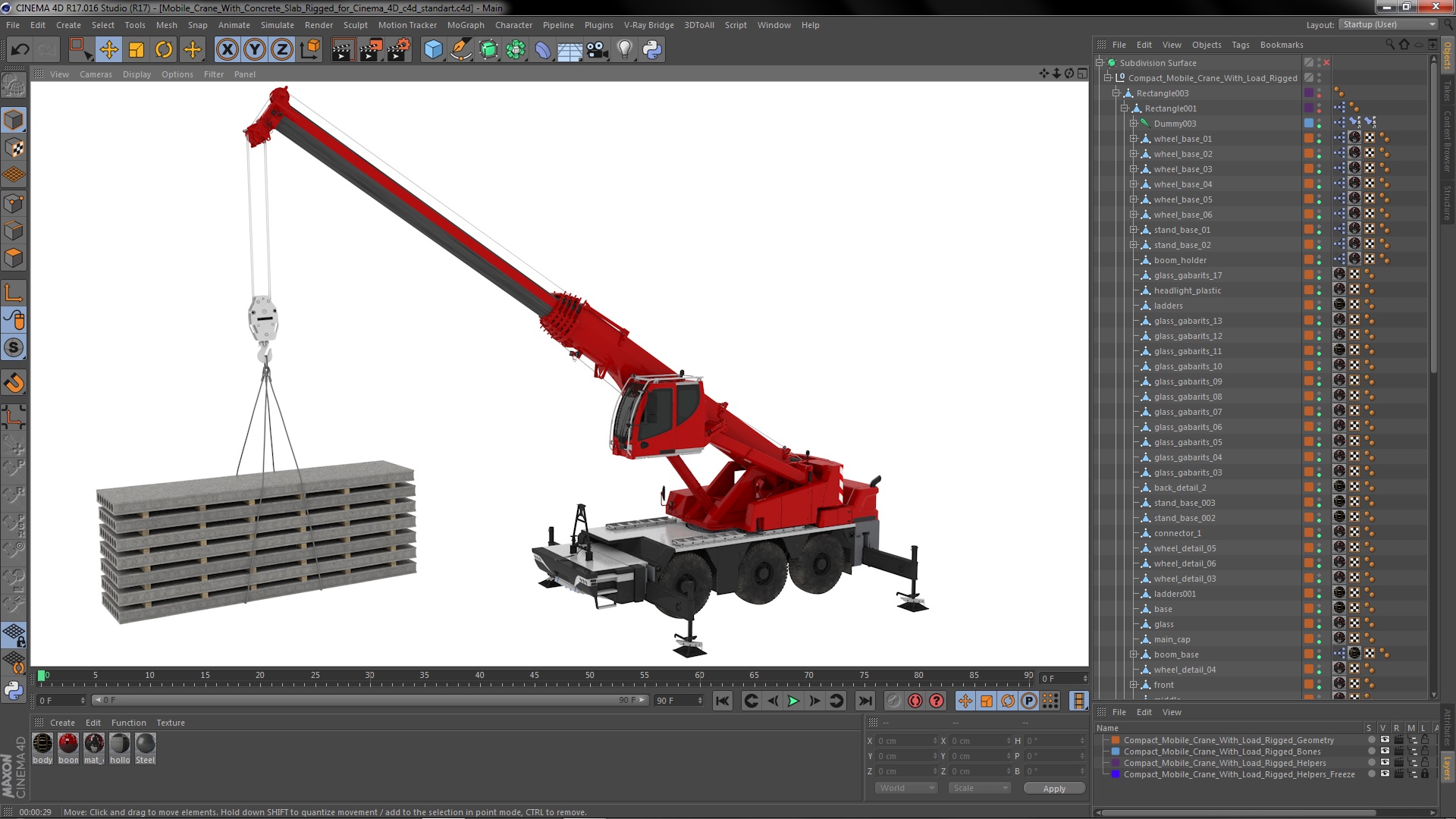Select the Steel material swatch

(145, 744)
